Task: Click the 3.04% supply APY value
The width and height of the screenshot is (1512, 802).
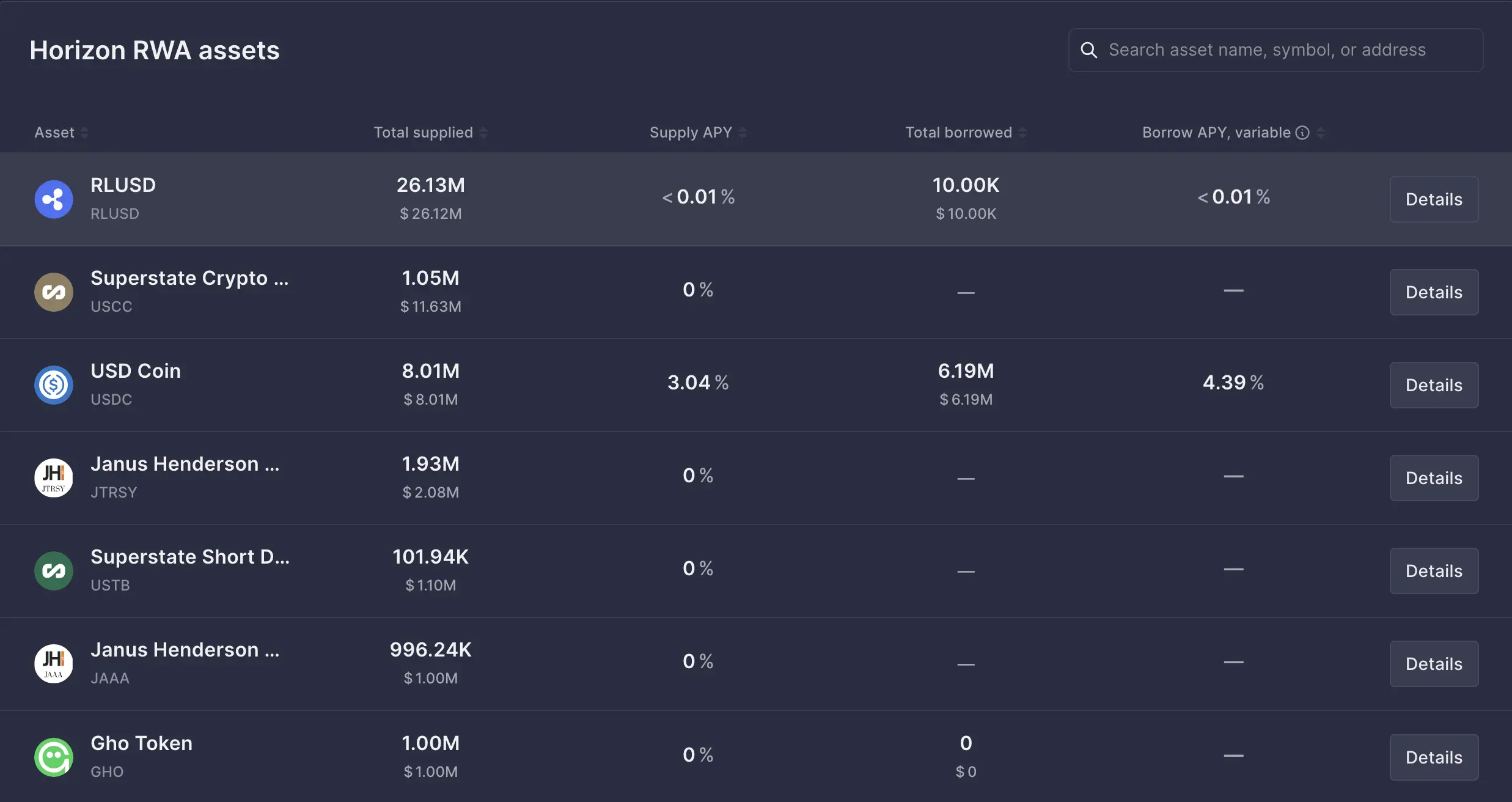Action: [698, 383]
